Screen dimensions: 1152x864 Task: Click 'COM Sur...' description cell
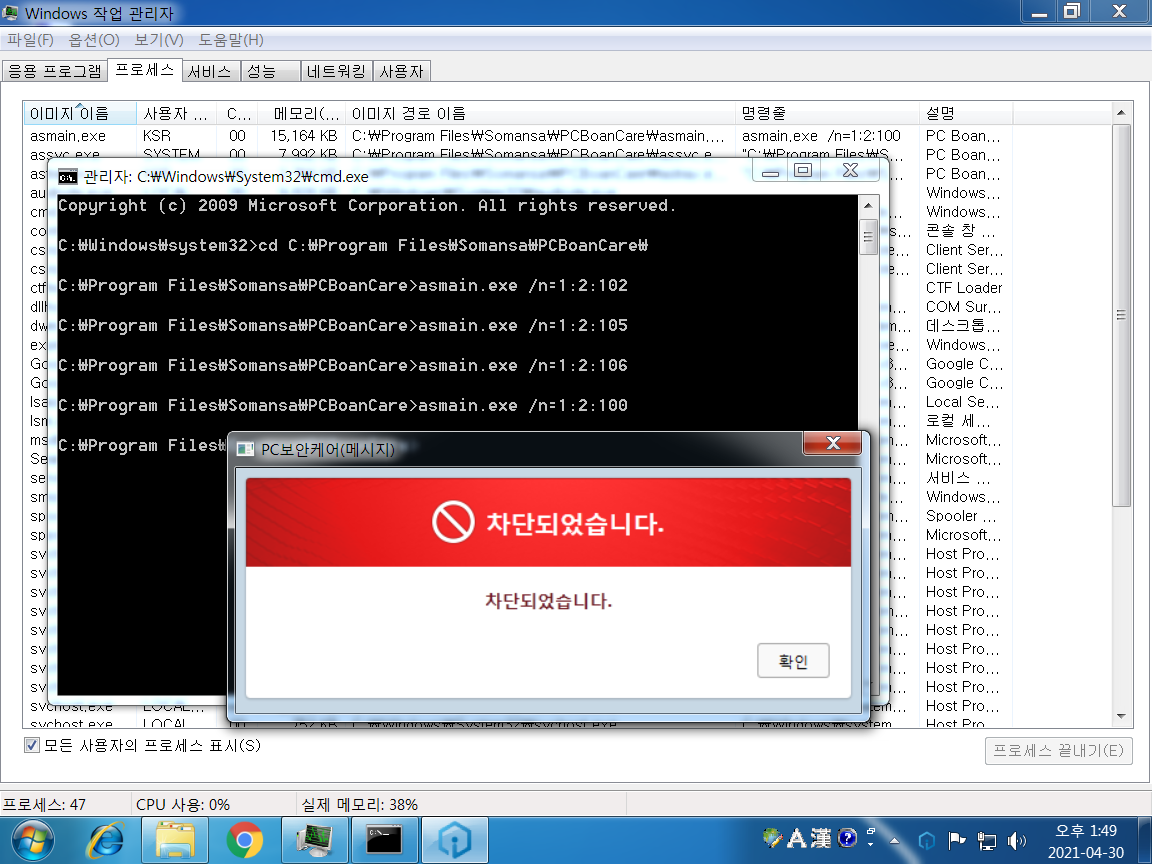963,307
